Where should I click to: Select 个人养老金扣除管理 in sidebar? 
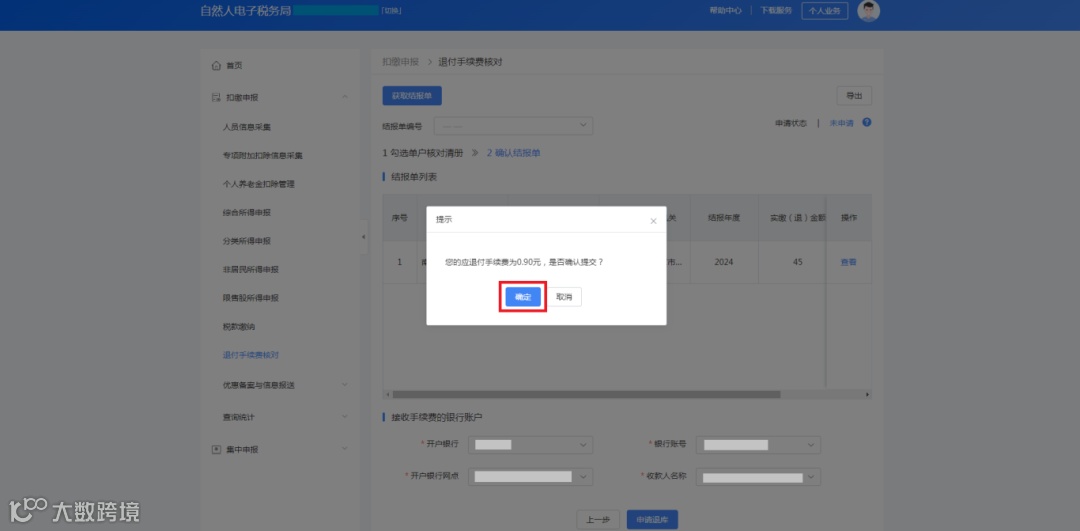[258, 185]
